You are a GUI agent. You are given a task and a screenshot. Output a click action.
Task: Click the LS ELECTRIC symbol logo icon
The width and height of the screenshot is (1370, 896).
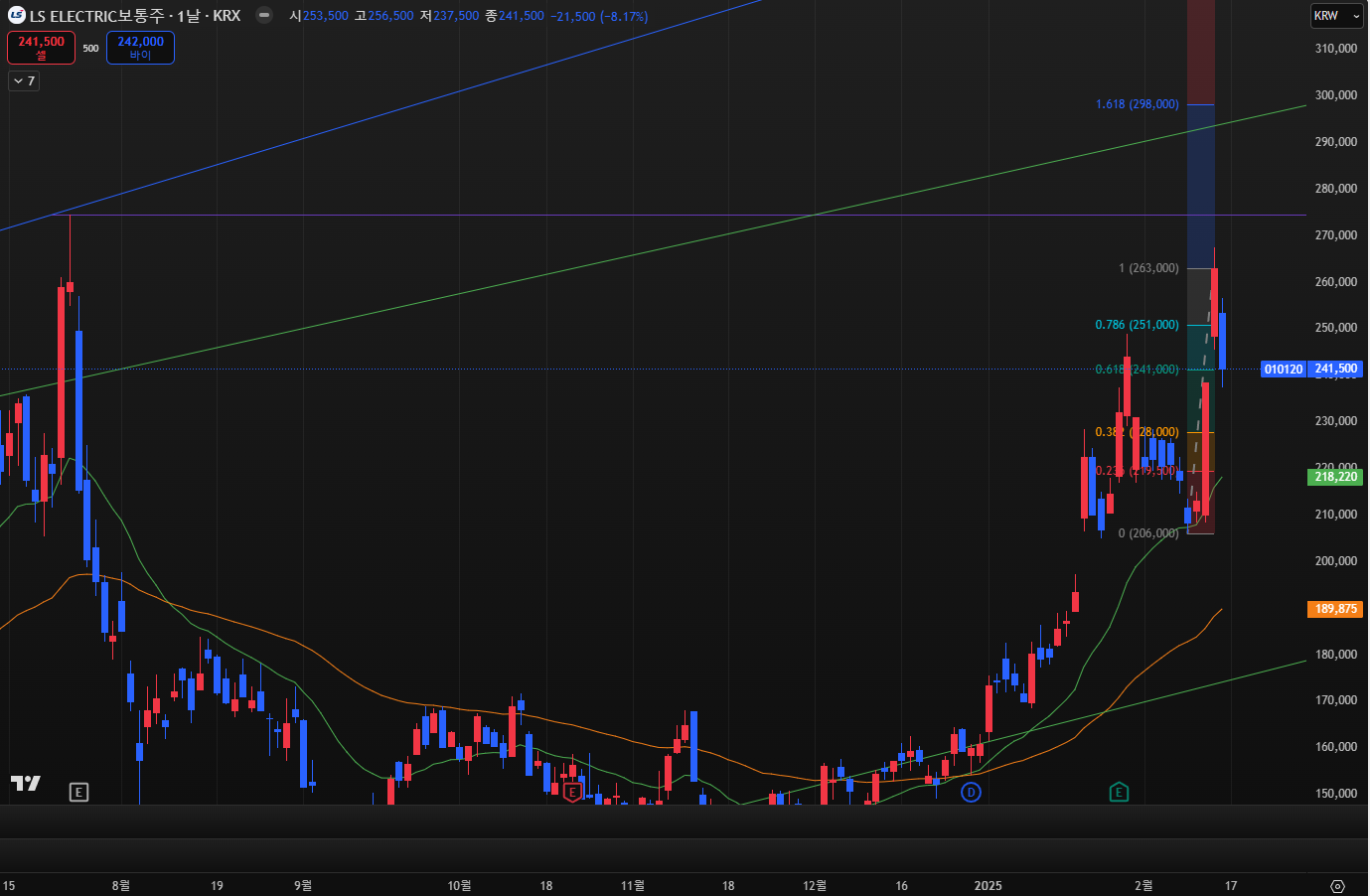point(17,15)
